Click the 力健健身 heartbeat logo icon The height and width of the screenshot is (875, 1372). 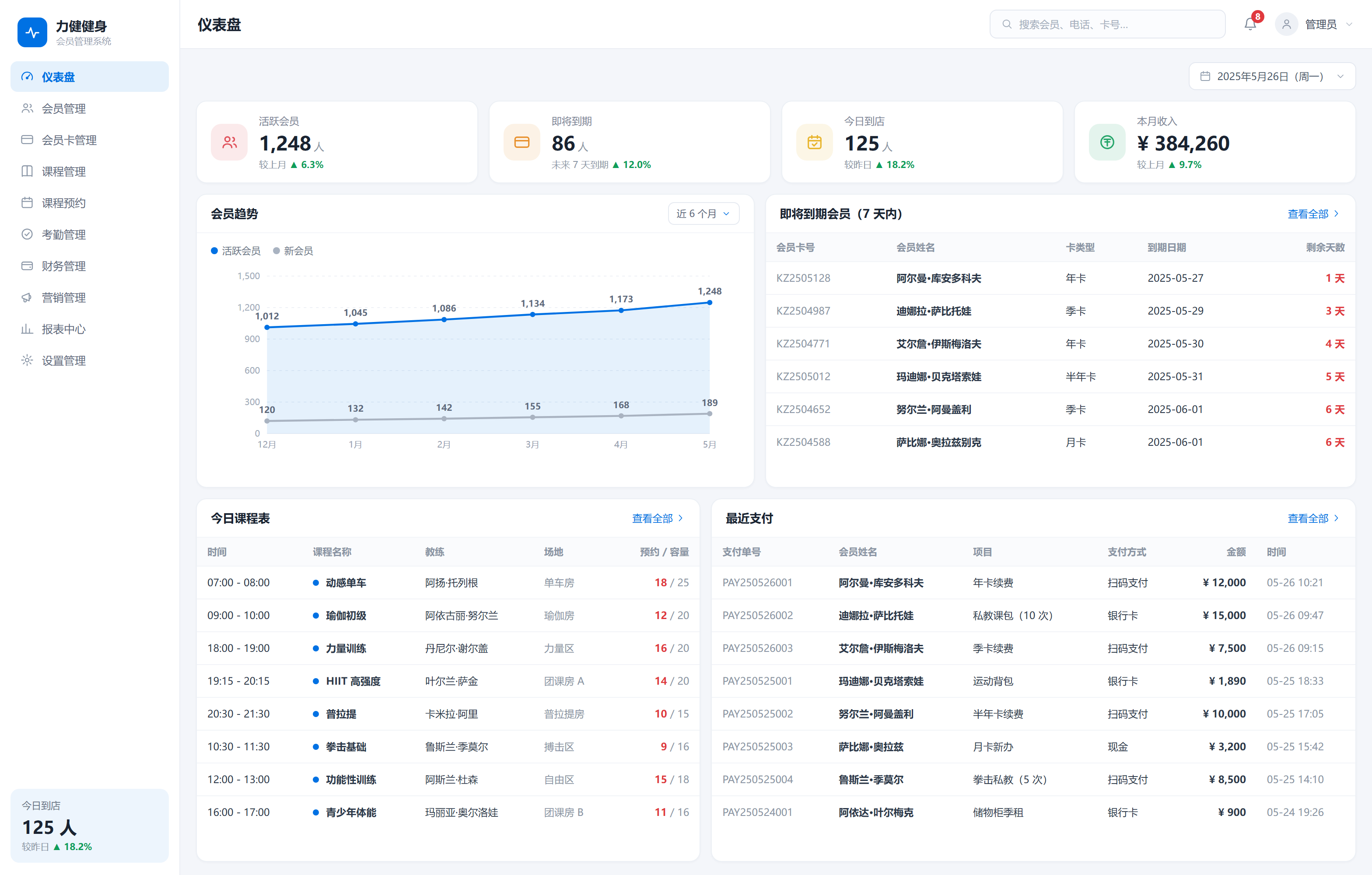pos(32,32)
